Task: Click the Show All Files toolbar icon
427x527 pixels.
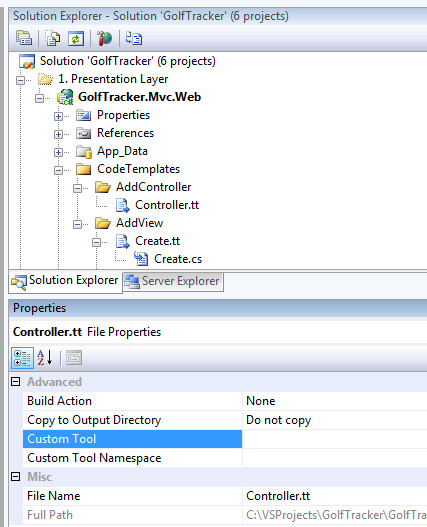Action: pos(53,38)
